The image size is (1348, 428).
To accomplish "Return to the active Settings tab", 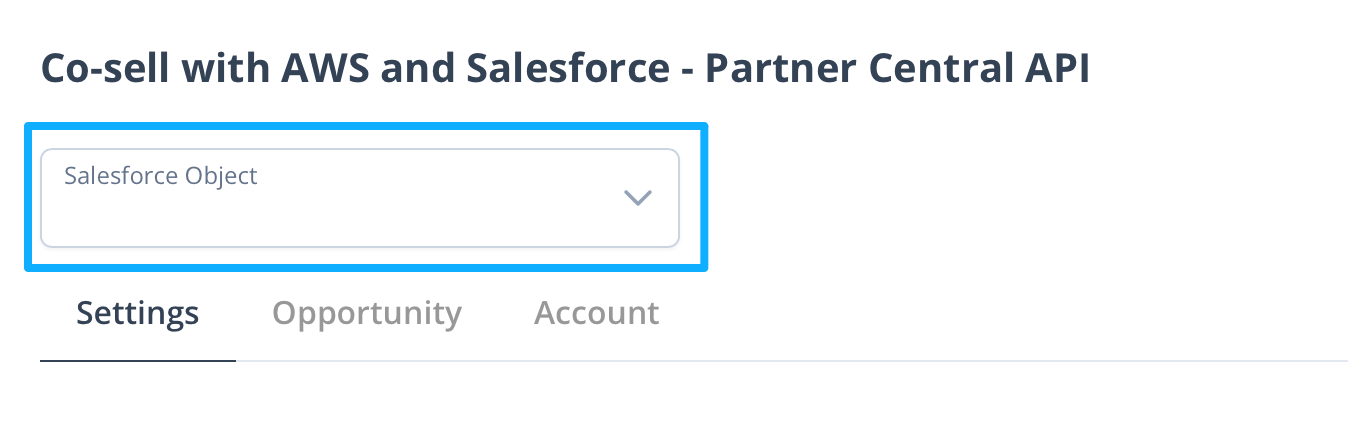I will (x=138, y=313).
